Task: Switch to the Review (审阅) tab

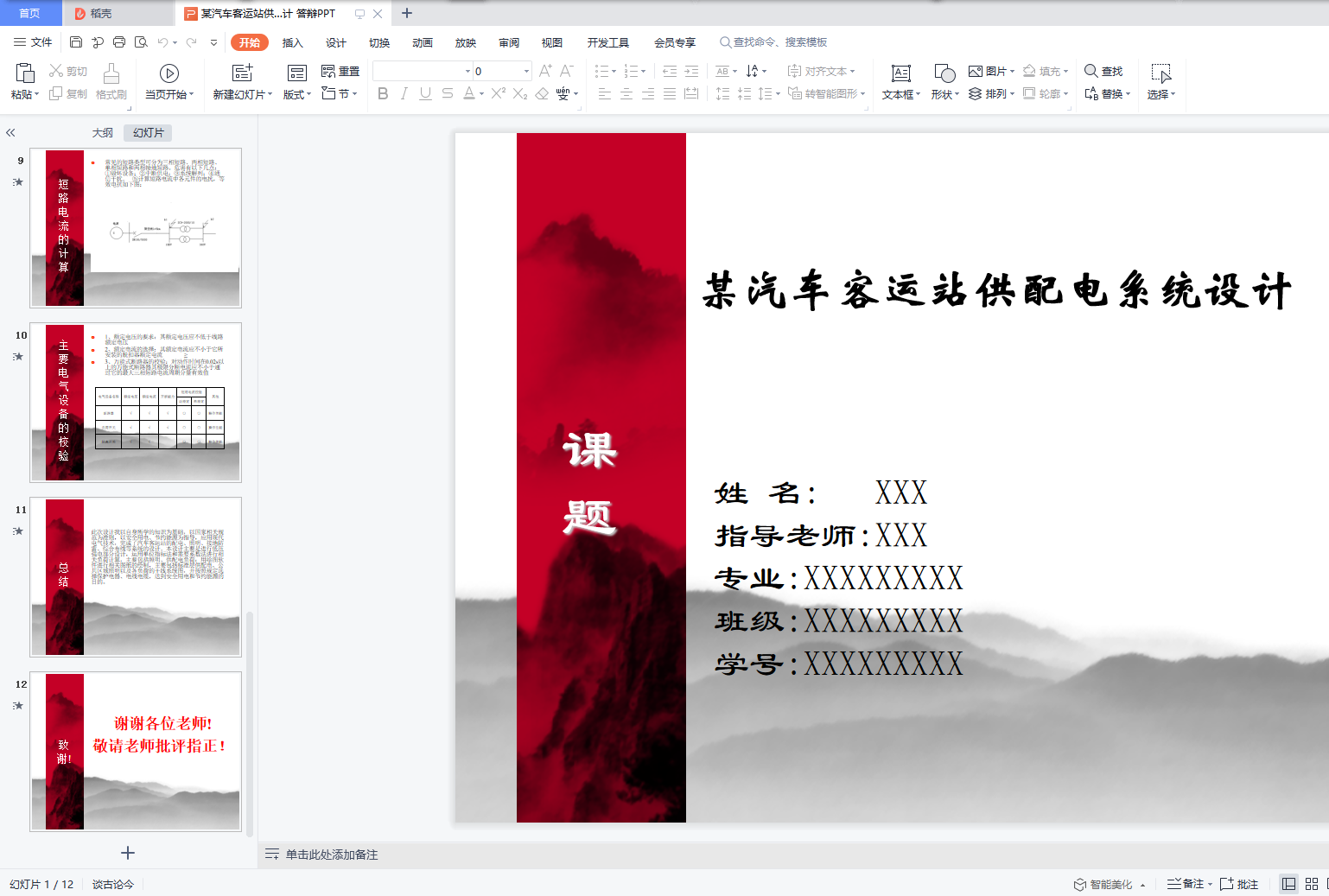Action: tap(509, 42)
